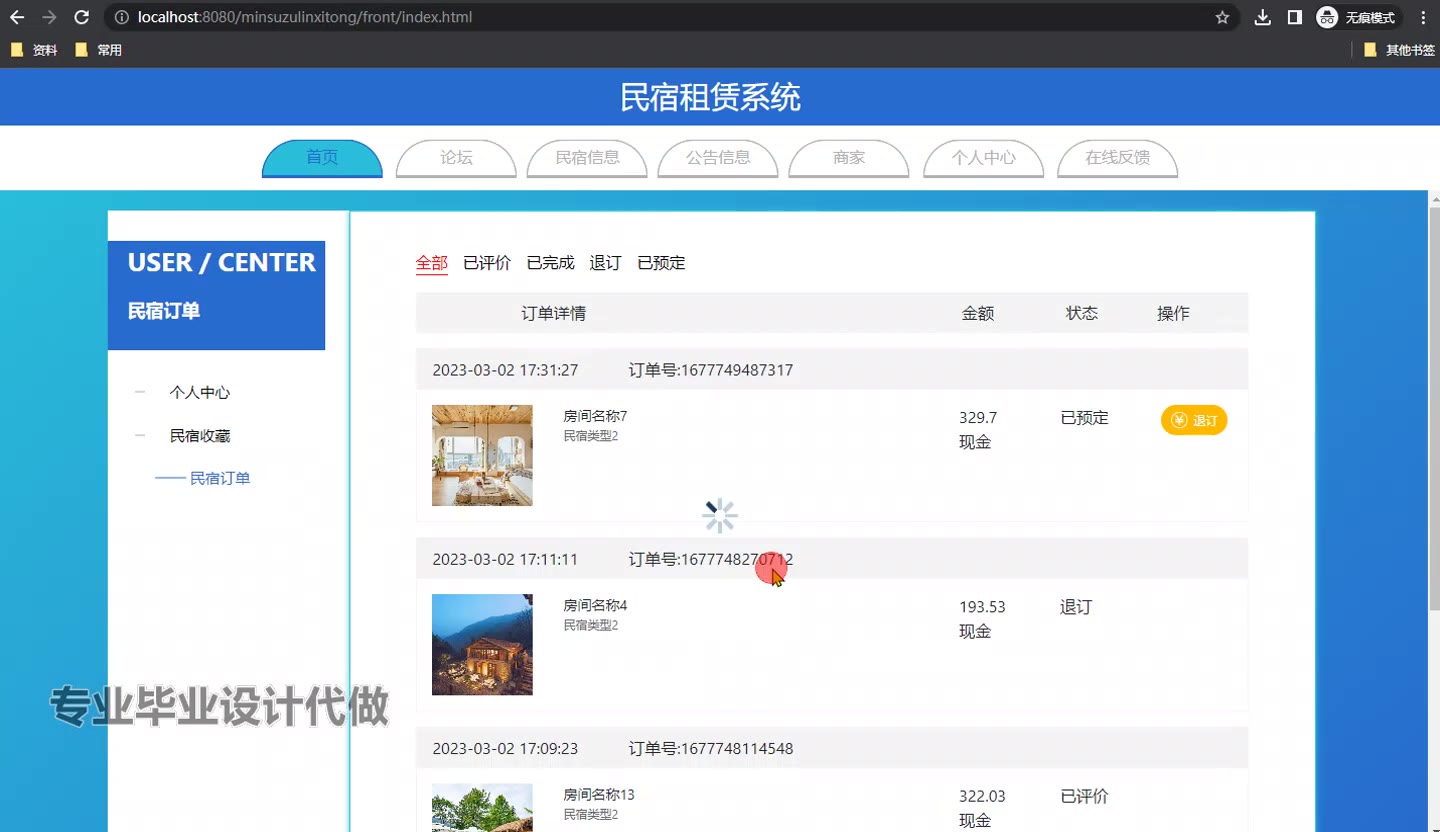This screenshot has height=832, width=1440.
Task: Open the 常用 bookmark folder
Action: click(x=98, y=50)
